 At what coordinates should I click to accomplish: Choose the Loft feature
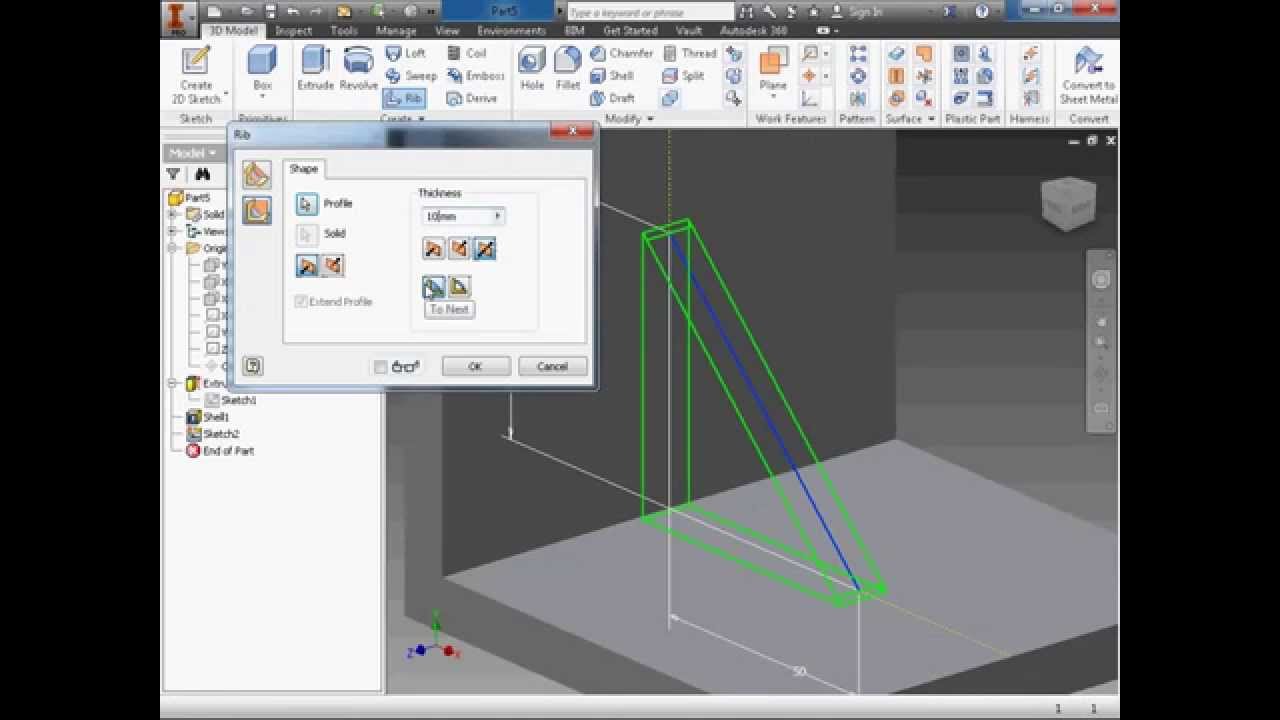406,53
